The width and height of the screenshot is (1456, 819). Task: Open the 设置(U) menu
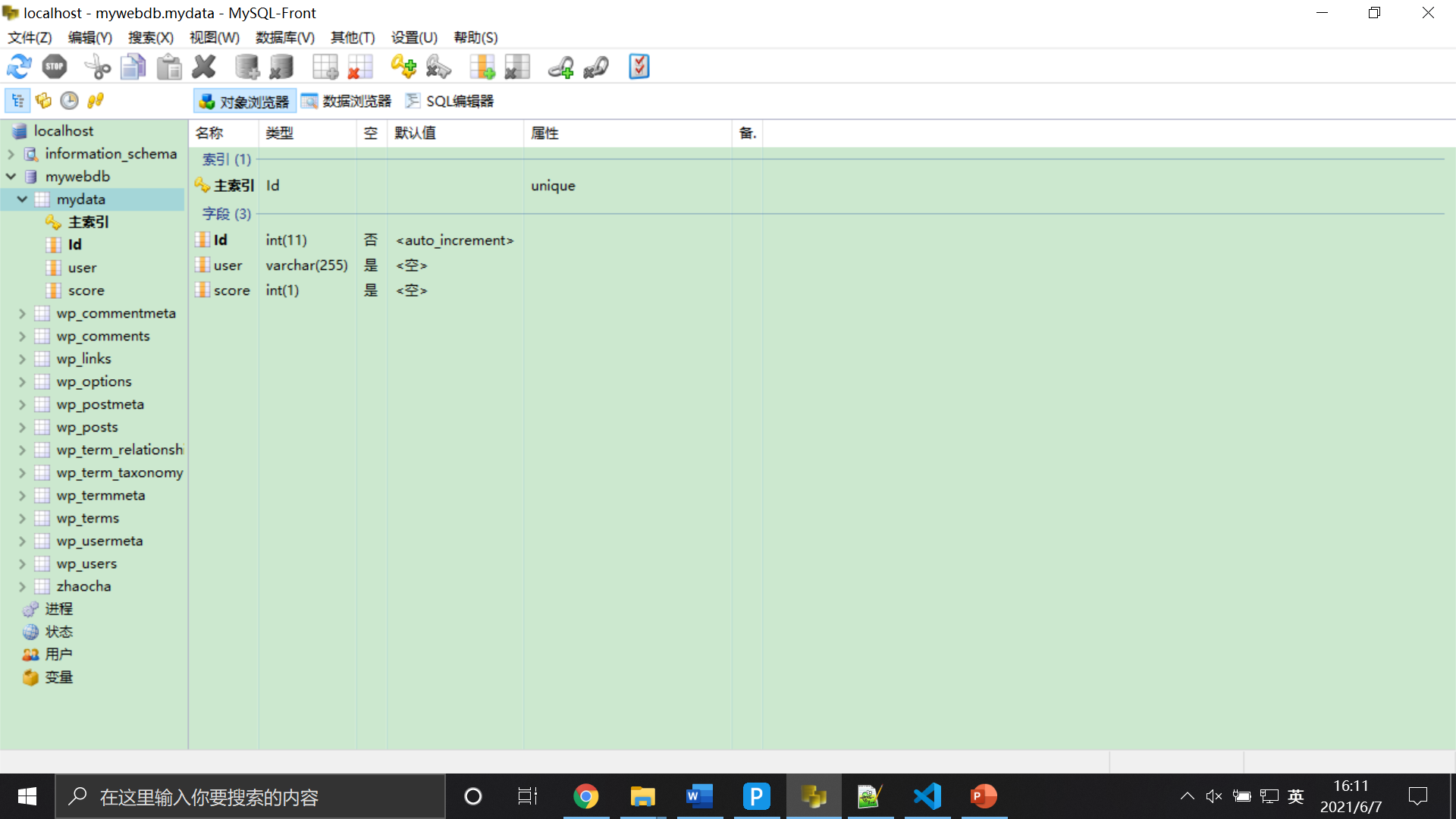pos(414,38)
